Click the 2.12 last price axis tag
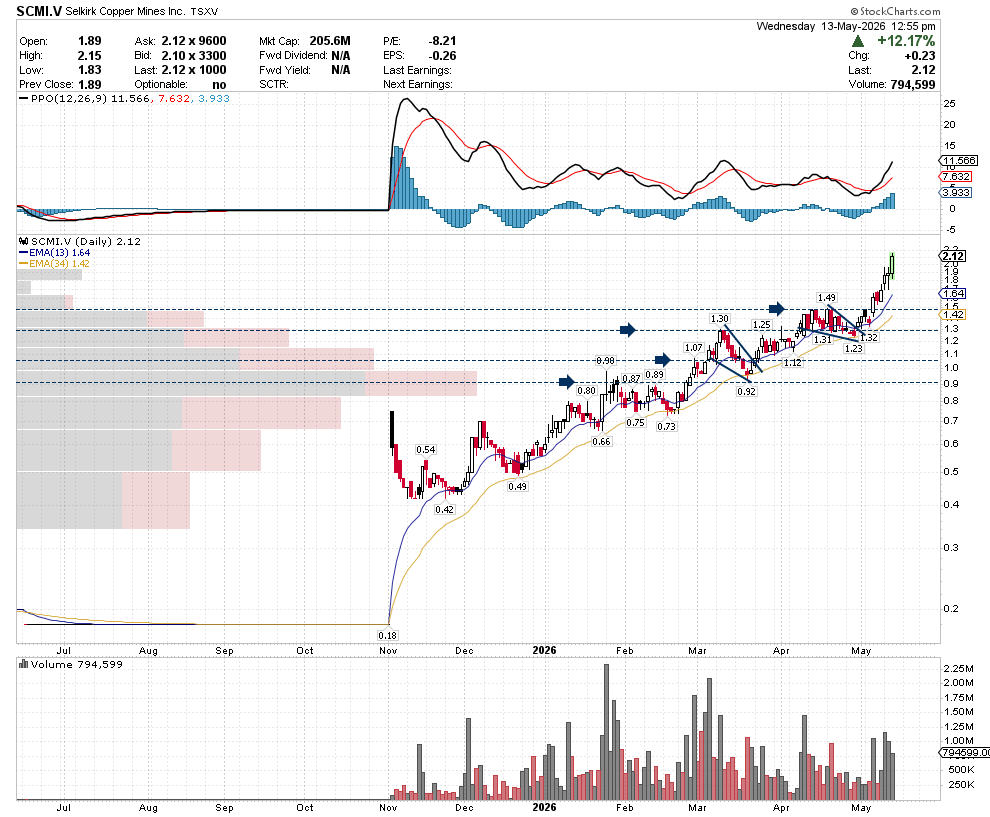This screenshot has height=817, width=990. (x=953, y=256)
